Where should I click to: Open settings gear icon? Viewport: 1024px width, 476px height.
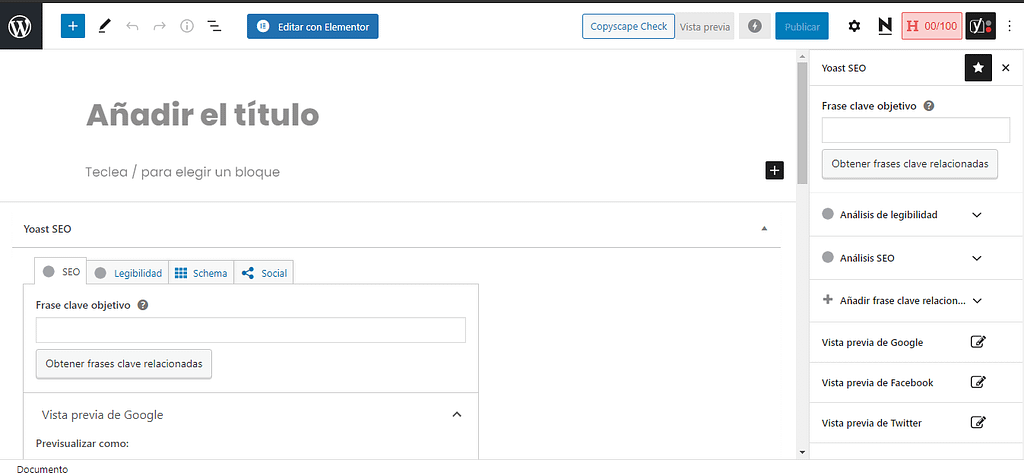click(854, 26)
